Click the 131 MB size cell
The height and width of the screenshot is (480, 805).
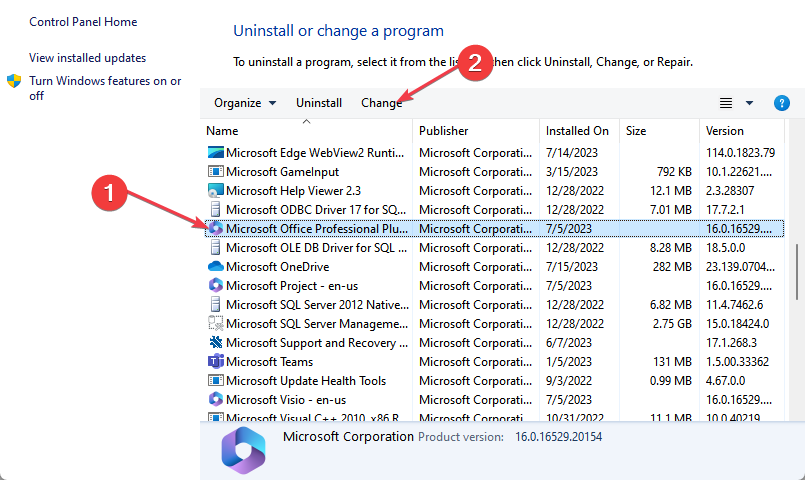pos(672,361)
